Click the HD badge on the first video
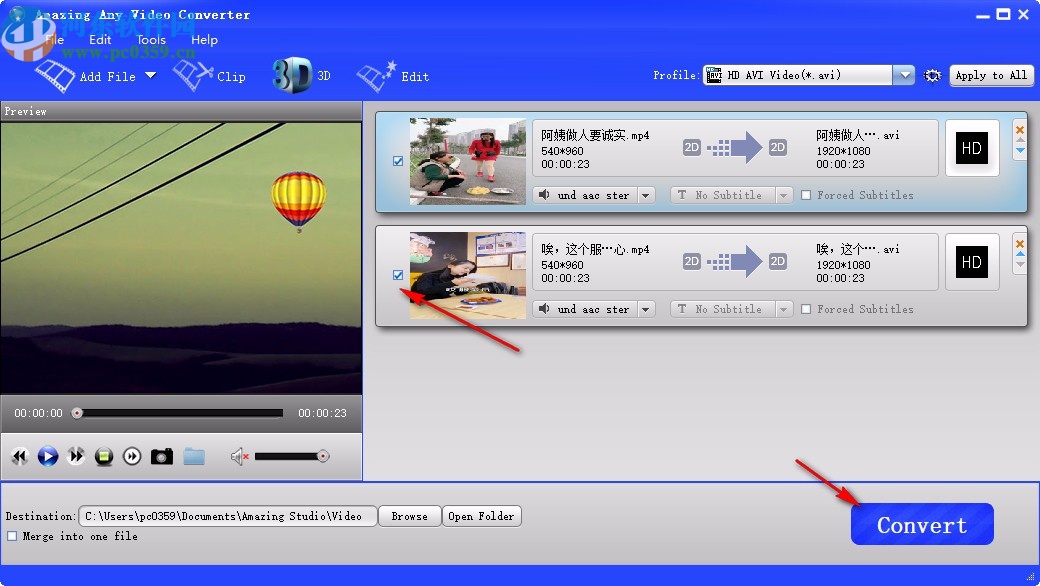Screen dimensions: 1040x586 point(971,148)
